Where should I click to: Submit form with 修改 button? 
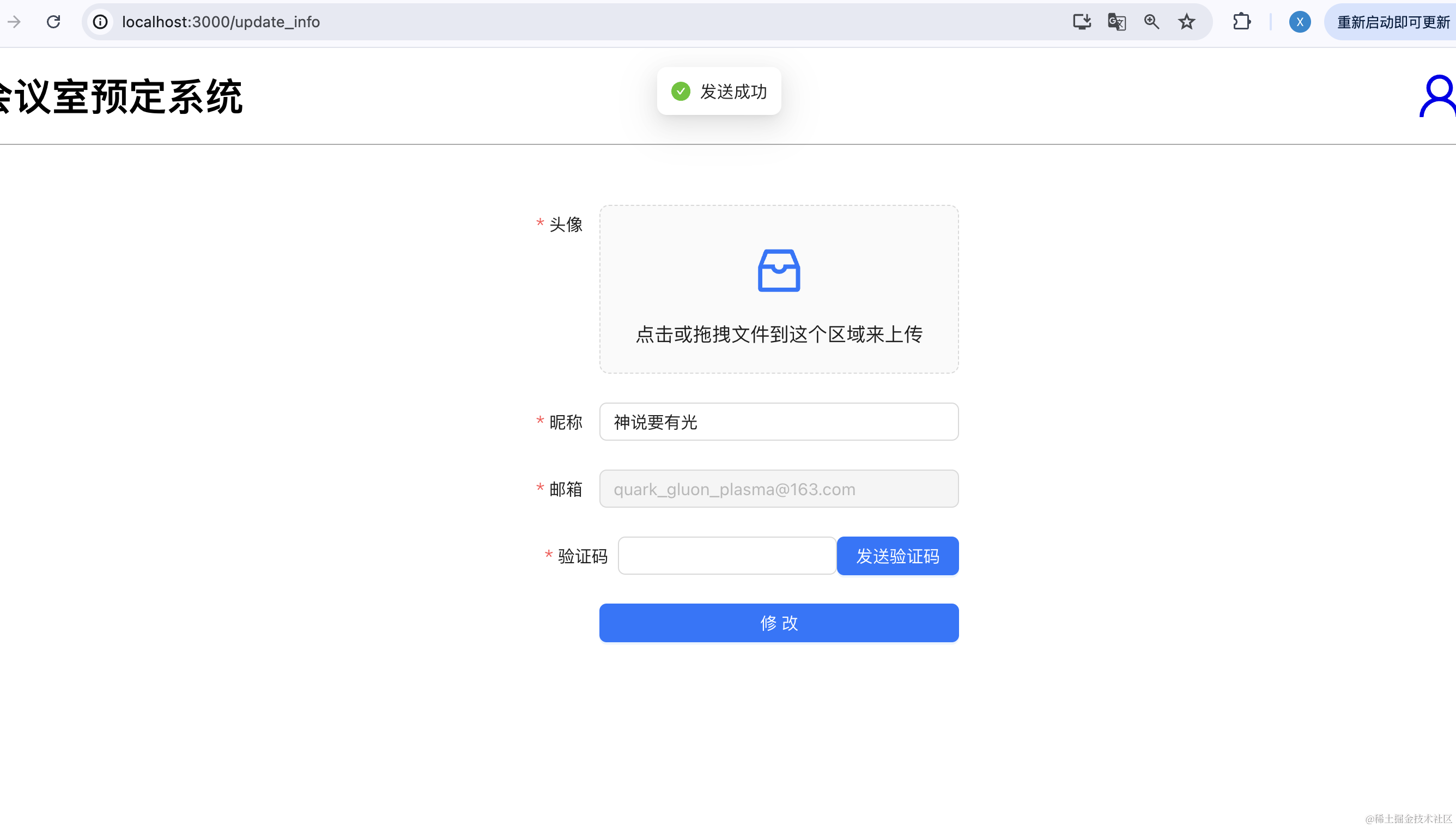pos(779,623)
